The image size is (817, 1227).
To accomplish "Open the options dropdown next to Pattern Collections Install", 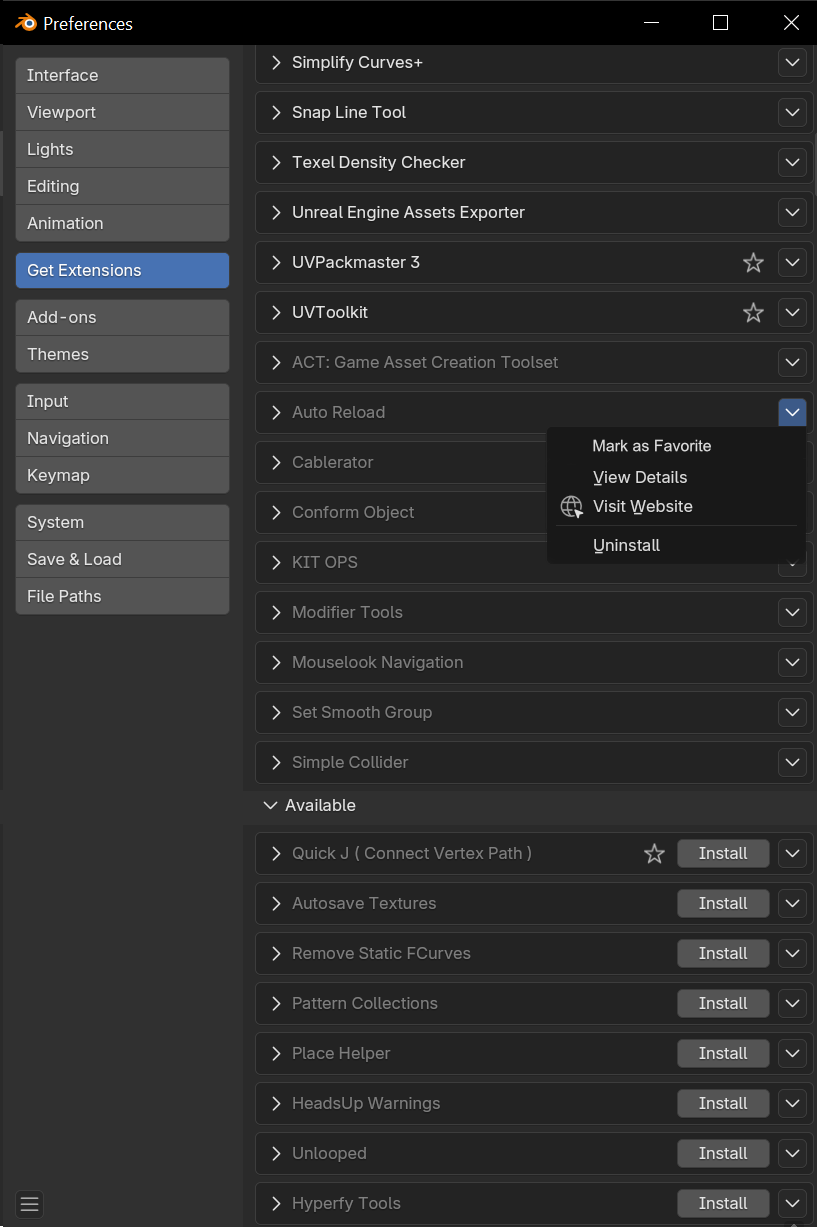I will tap(792, 1003).
